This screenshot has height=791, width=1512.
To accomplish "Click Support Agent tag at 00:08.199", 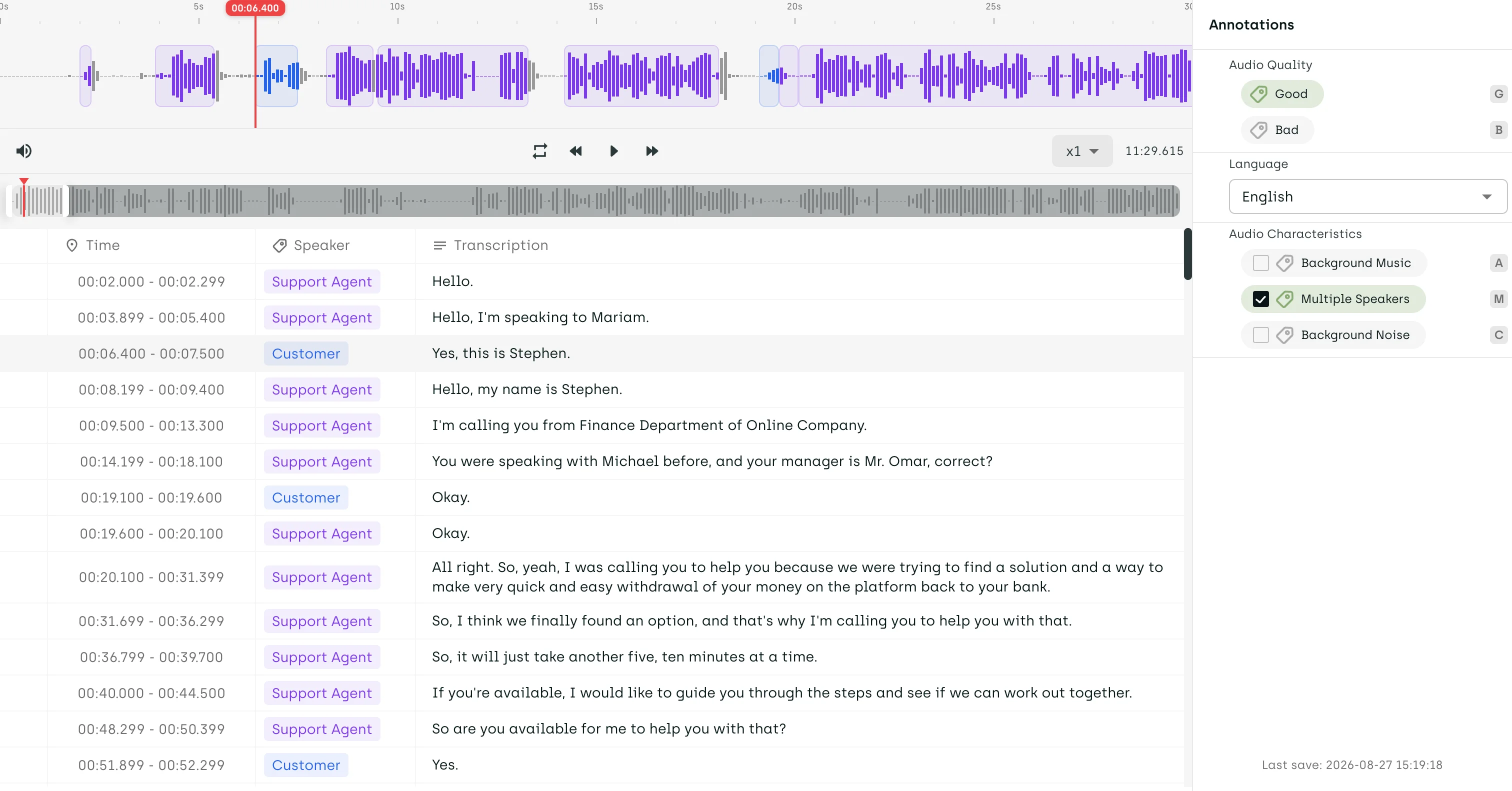I will click(321, 389).
